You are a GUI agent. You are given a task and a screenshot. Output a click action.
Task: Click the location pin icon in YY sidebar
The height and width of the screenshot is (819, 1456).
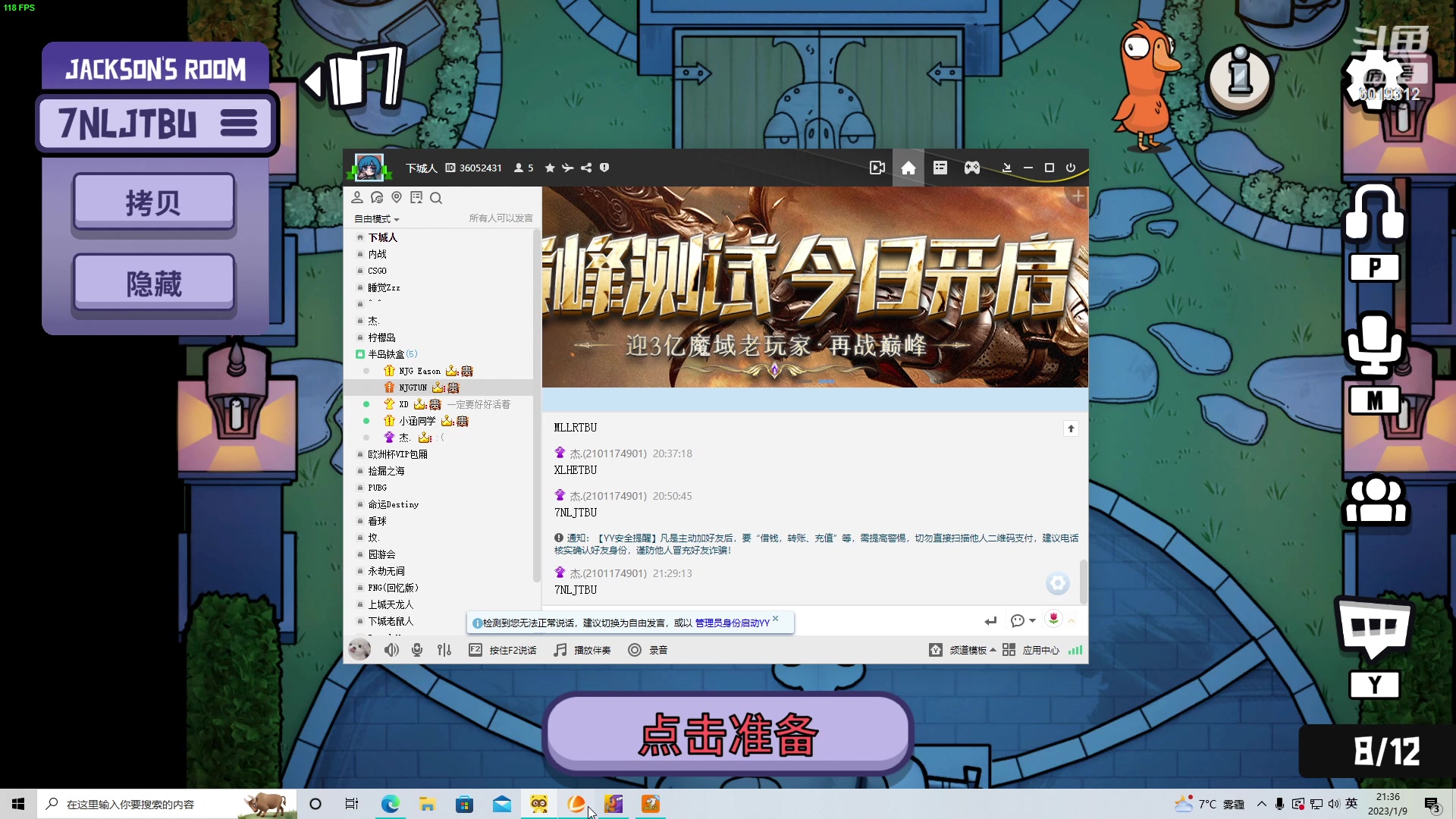[x=397, y=198]
